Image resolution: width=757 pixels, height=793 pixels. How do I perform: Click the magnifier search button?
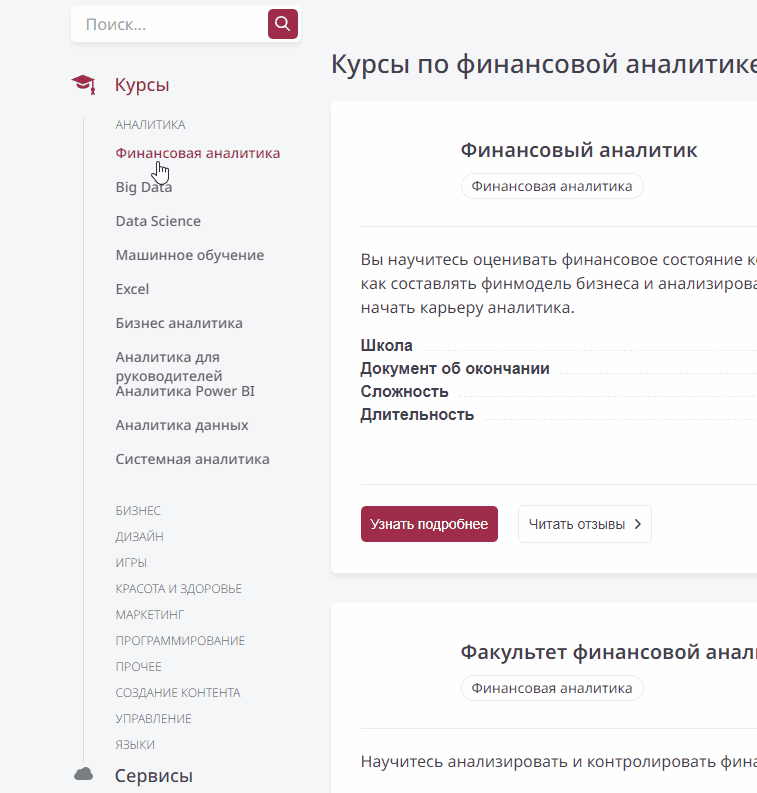[x=283, y=24]
